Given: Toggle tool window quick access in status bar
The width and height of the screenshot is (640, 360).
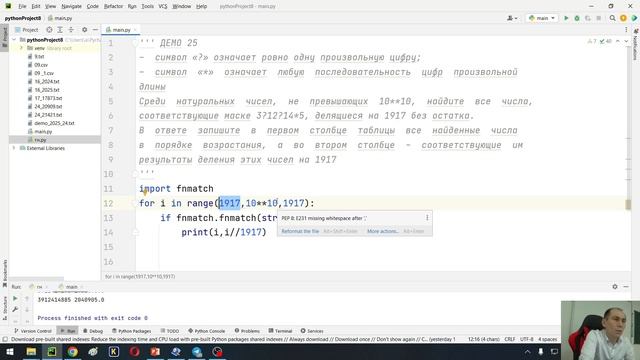Looking at the screenshot, I should pos(5,339).
